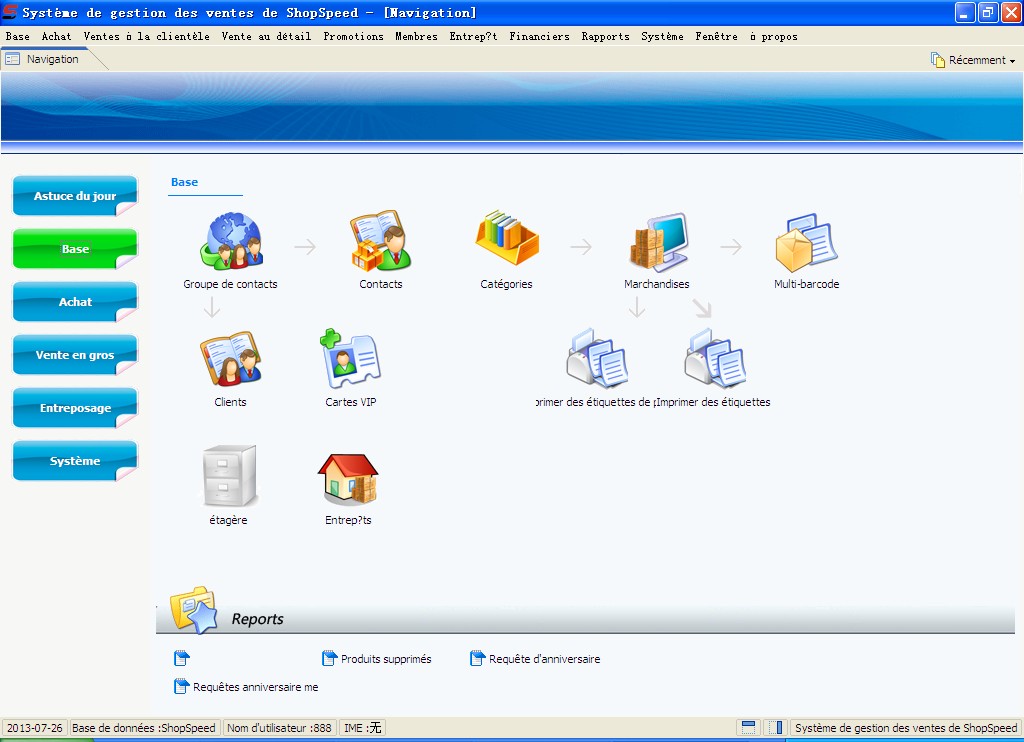Viewport: 1024px width, 742px height.
Task: Click the Imprimer des étiquettes printer icon
Action: click(x=714, y=359)
